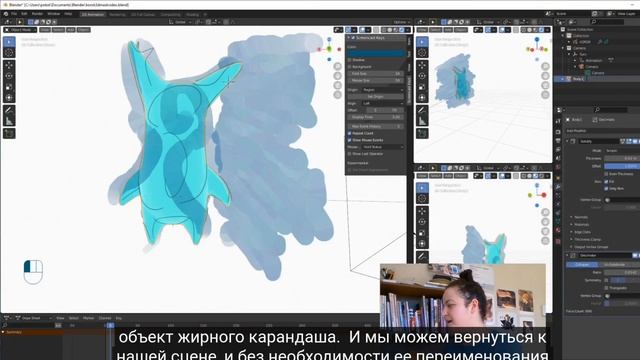640x360 pixels.
Task: Select the Add Cube tool in main viewport
Action: (9, 133)
